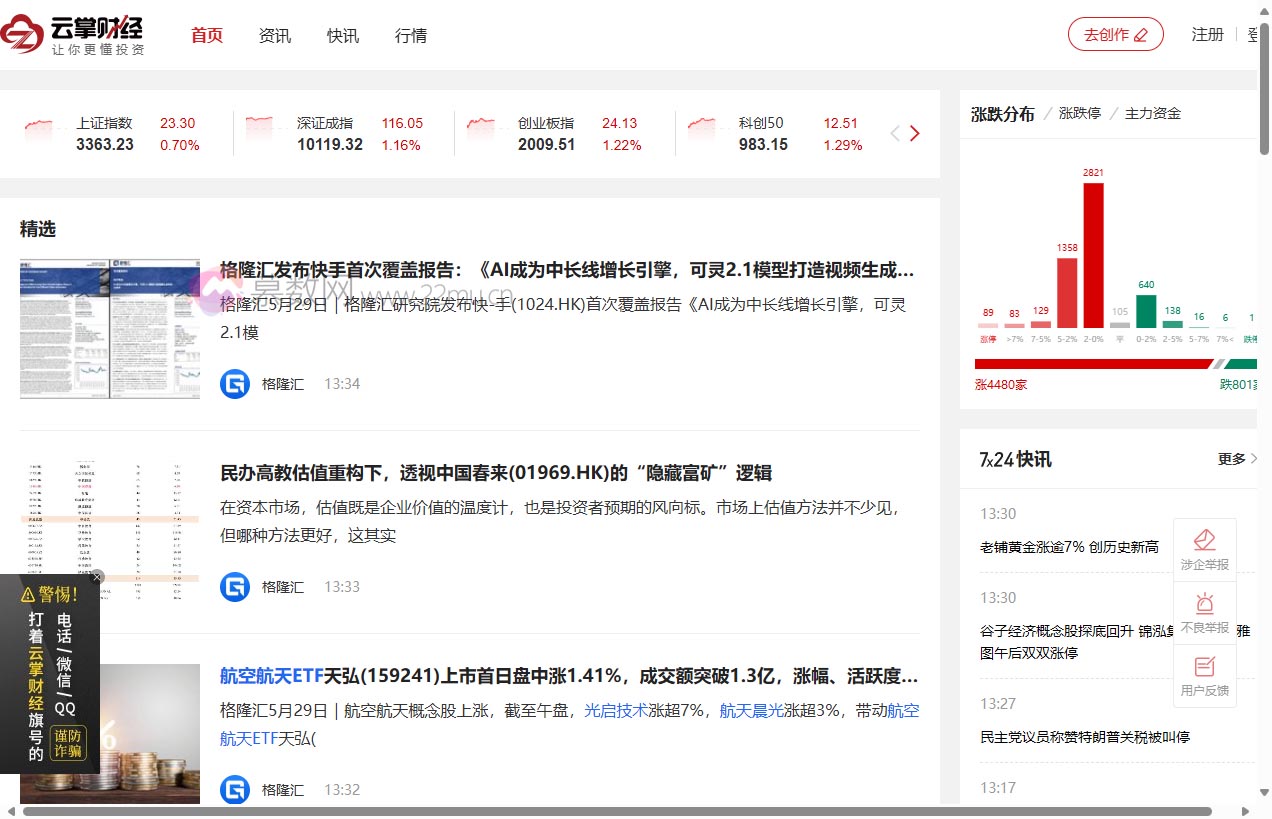Screen dimensions: 1272x819
Task: Switch to the 涨跌停 tab
Action: click(1078, 113)
